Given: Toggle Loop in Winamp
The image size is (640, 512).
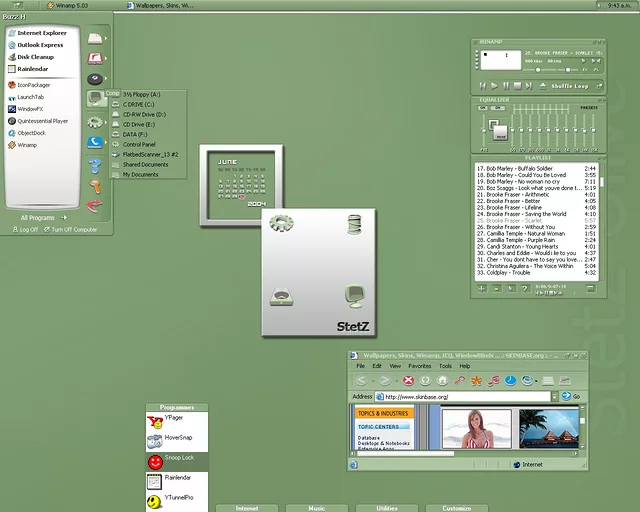Looking at the screenshot, I should point(582,86).
